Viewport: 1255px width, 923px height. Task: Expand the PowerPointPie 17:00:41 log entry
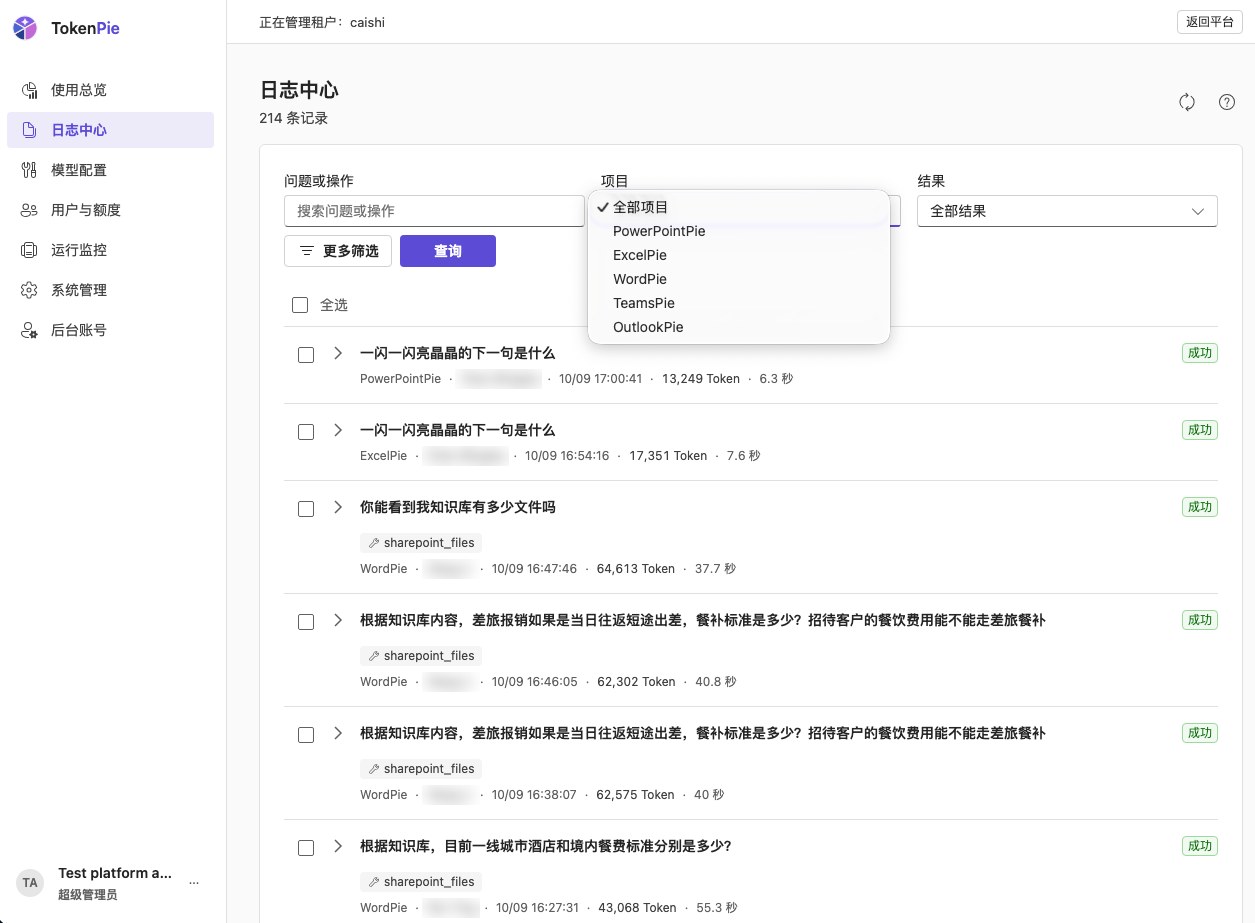pos(338,353)
